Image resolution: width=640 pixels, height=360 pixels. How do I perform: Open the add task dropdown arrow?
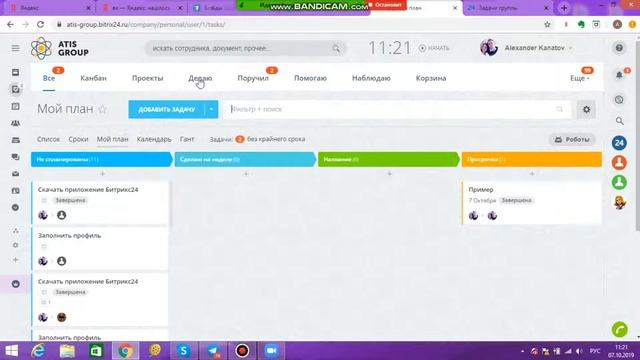click(211, 109)
